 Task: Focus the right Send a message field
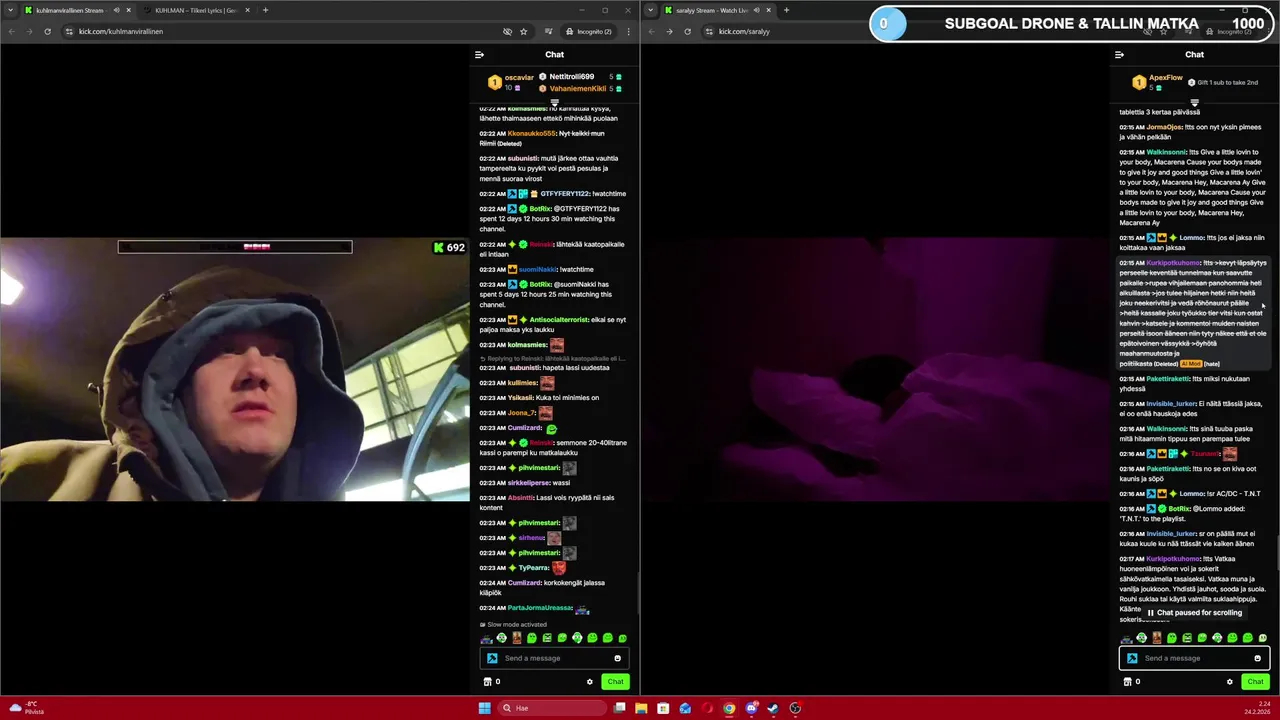(1195, 658)
